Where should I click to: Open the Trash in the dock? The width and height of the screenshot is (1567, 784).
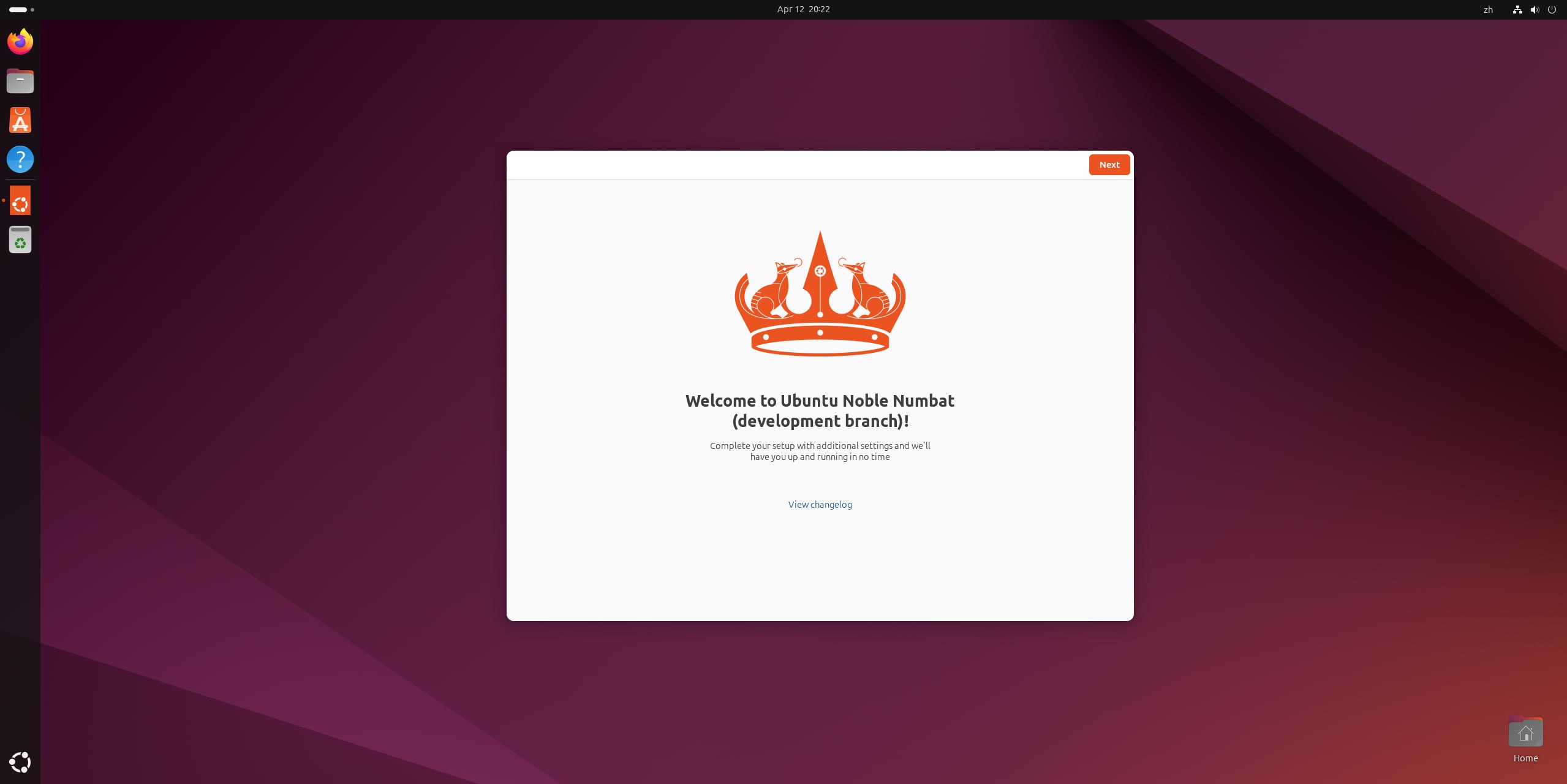point(20,240)
